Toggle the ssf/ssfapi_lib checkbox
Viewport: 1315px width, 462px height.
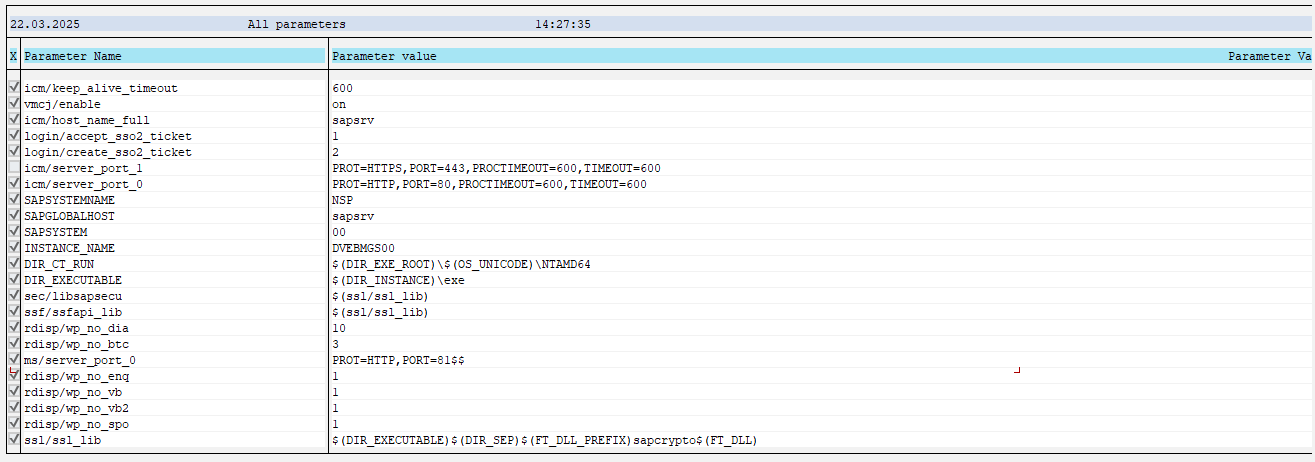tap(14, 312)
